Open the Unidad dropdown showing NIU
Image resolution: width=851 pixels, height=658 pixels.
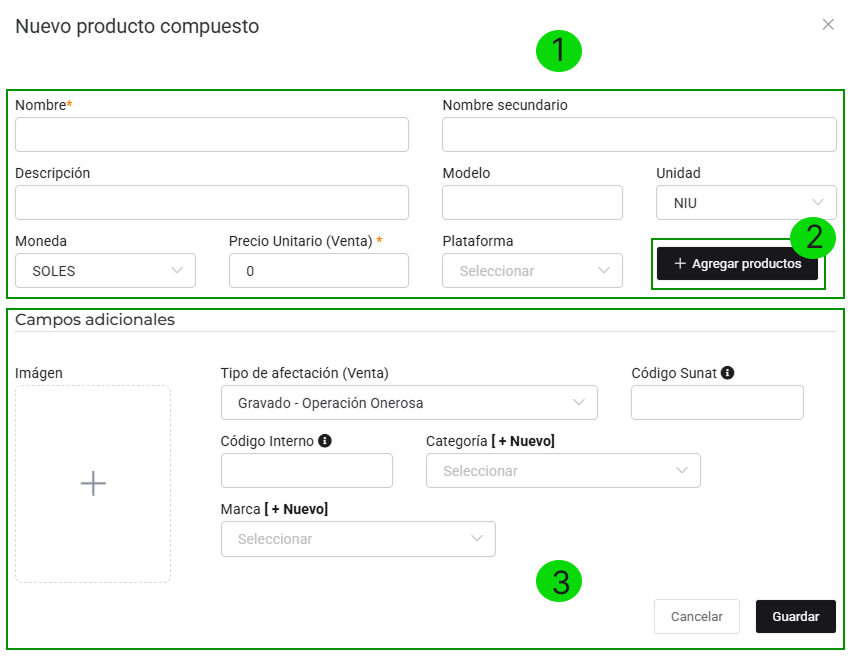coord(746,203)
